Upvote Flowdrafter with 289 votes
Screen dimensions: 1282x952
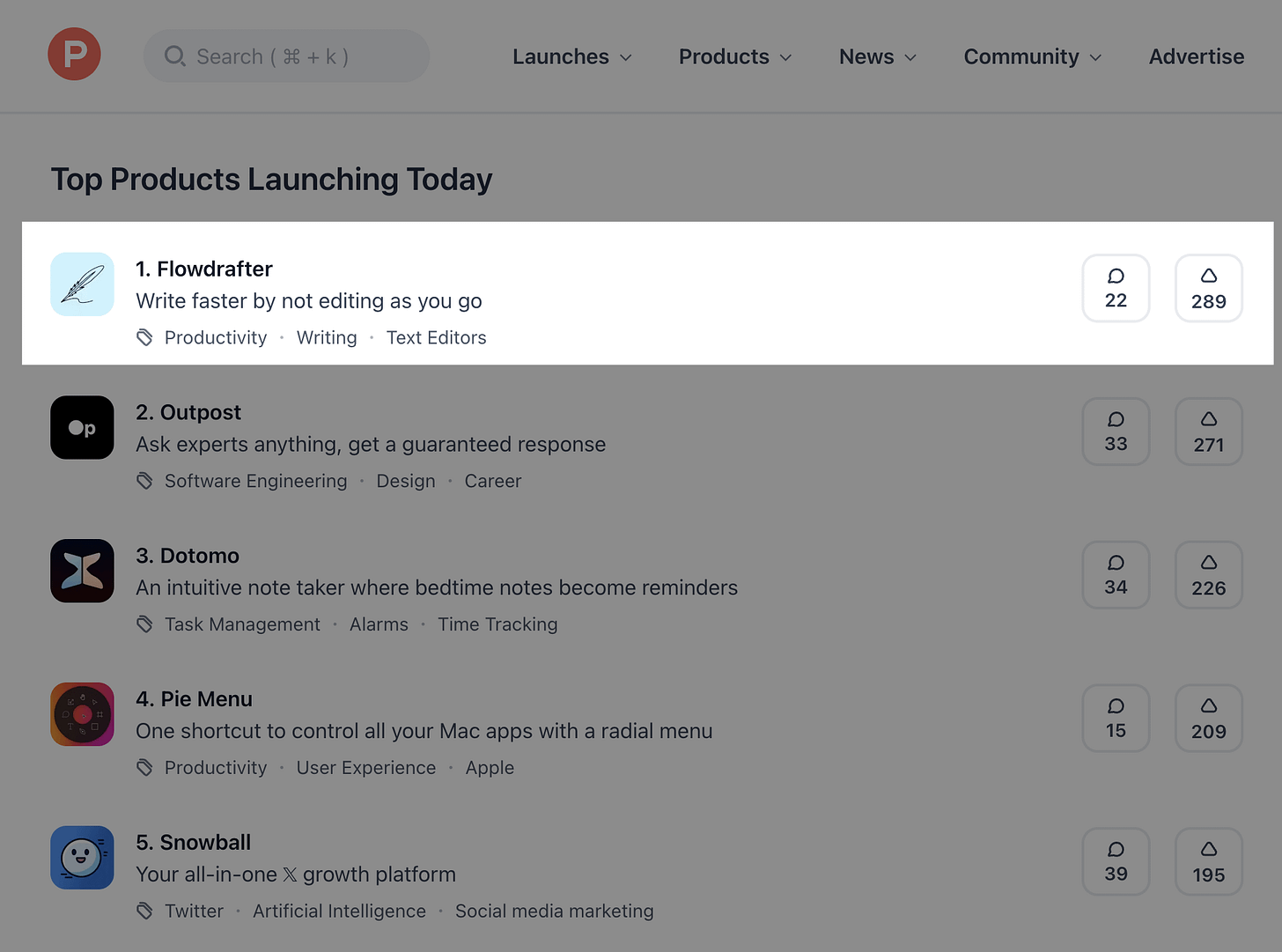1209,288
